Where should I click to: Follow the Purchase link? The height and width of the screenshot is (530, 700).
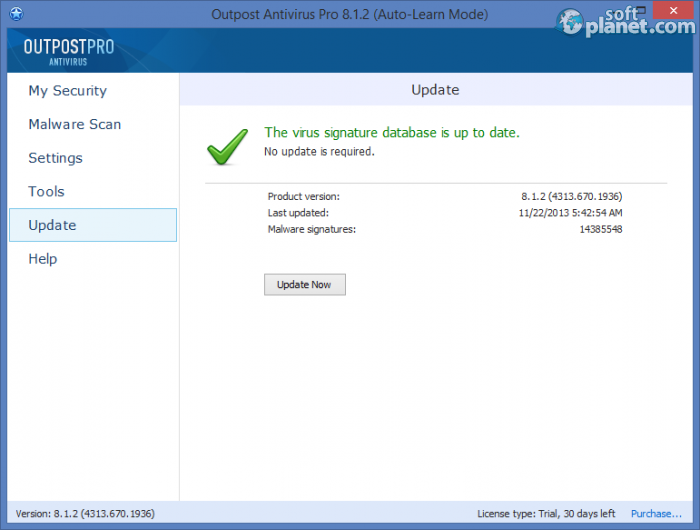tap(656, 514)
